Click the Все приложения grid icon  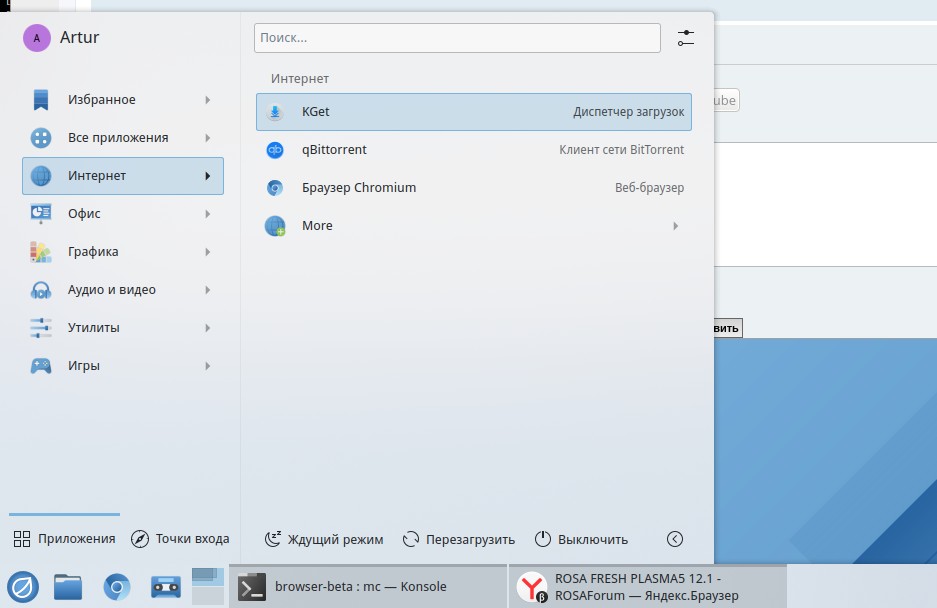pyautogui.click(x=41, y=138)
